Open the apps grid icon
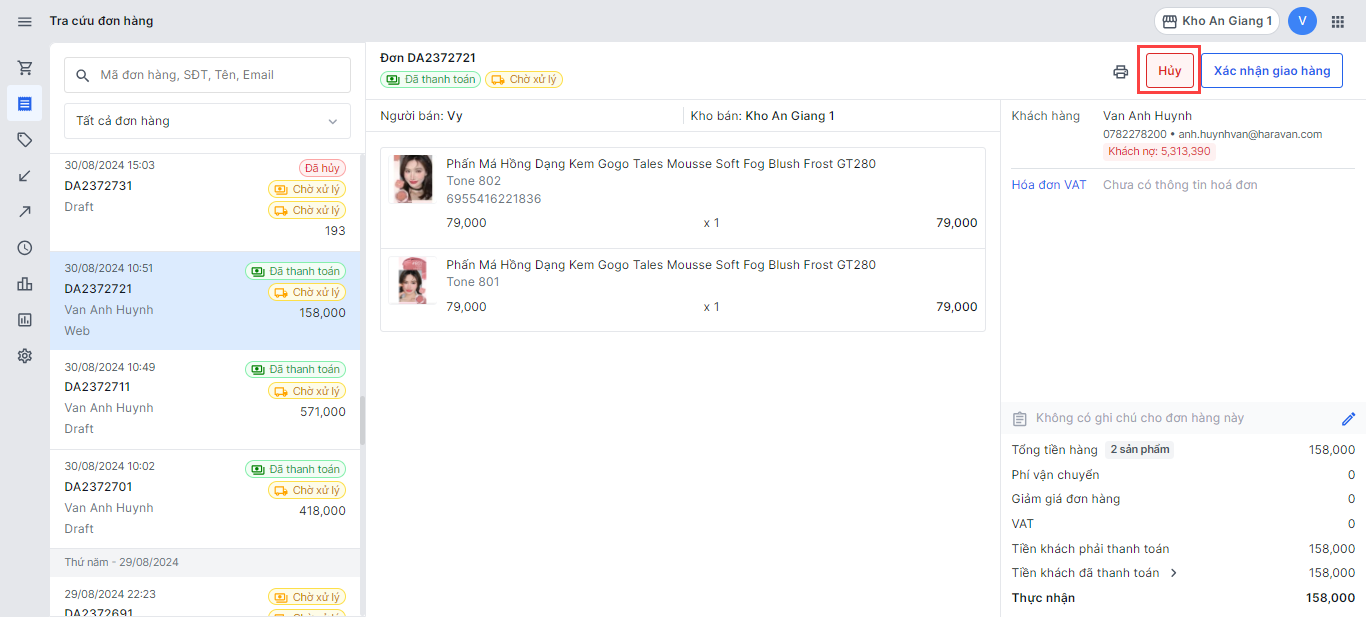The image size is (1366, 617). coord(1338,21)
